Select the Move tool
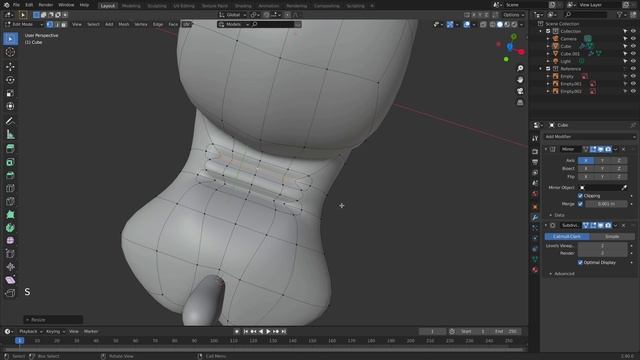This screenshot has height=360, width=640. point(10,67)
